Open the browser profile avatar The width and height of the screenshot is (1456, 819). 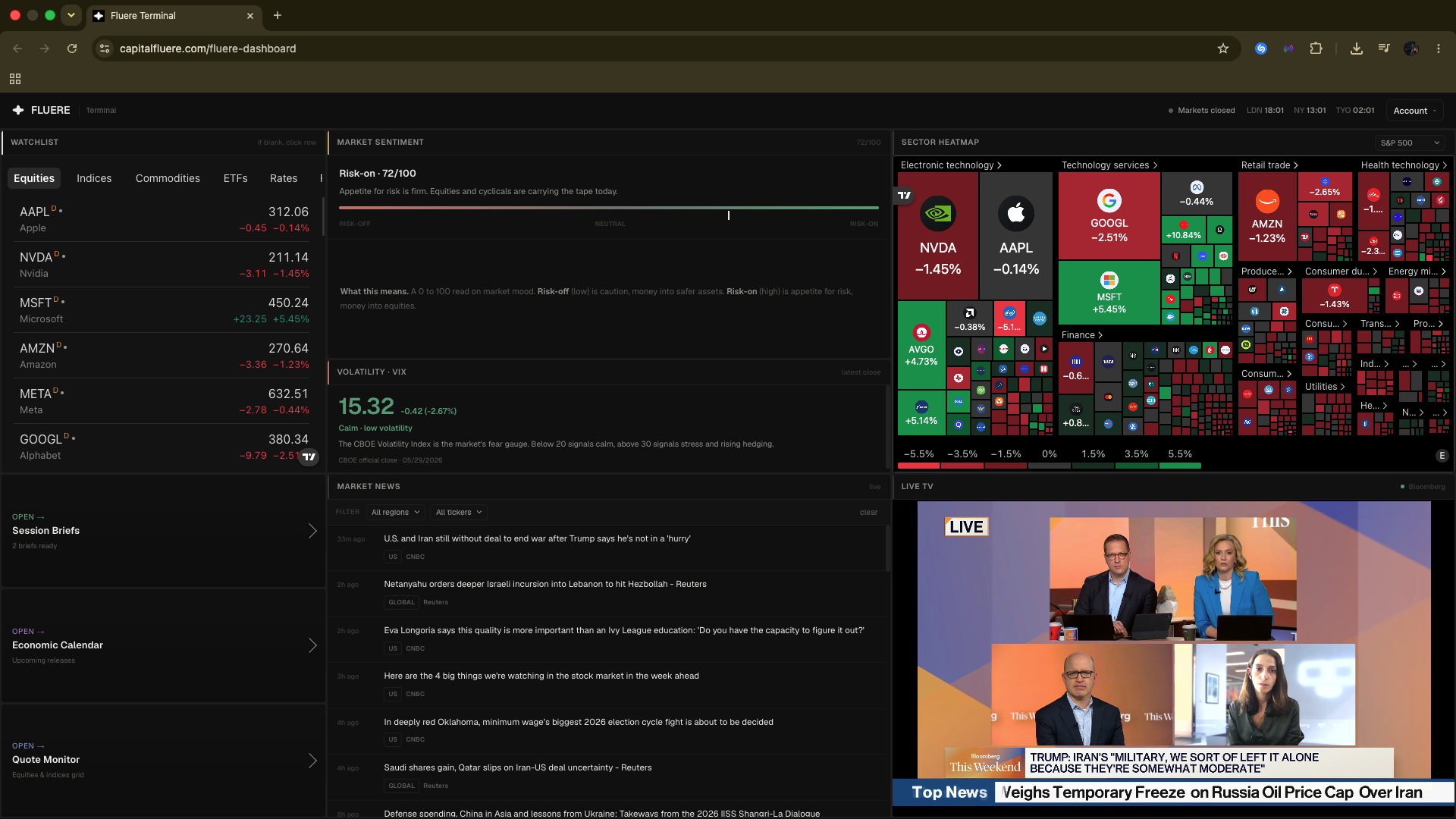click(1411, 49)
